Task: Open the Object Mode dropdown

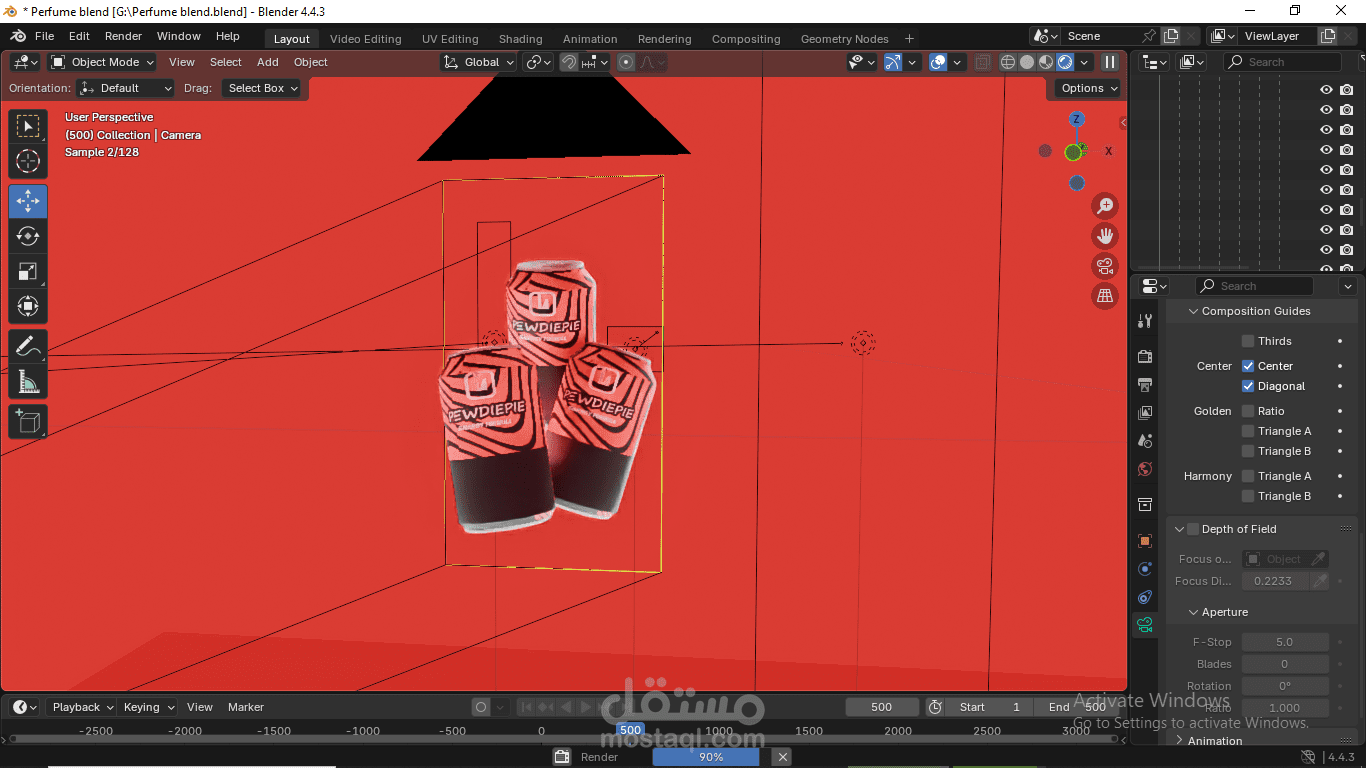Action: [103, 62]
